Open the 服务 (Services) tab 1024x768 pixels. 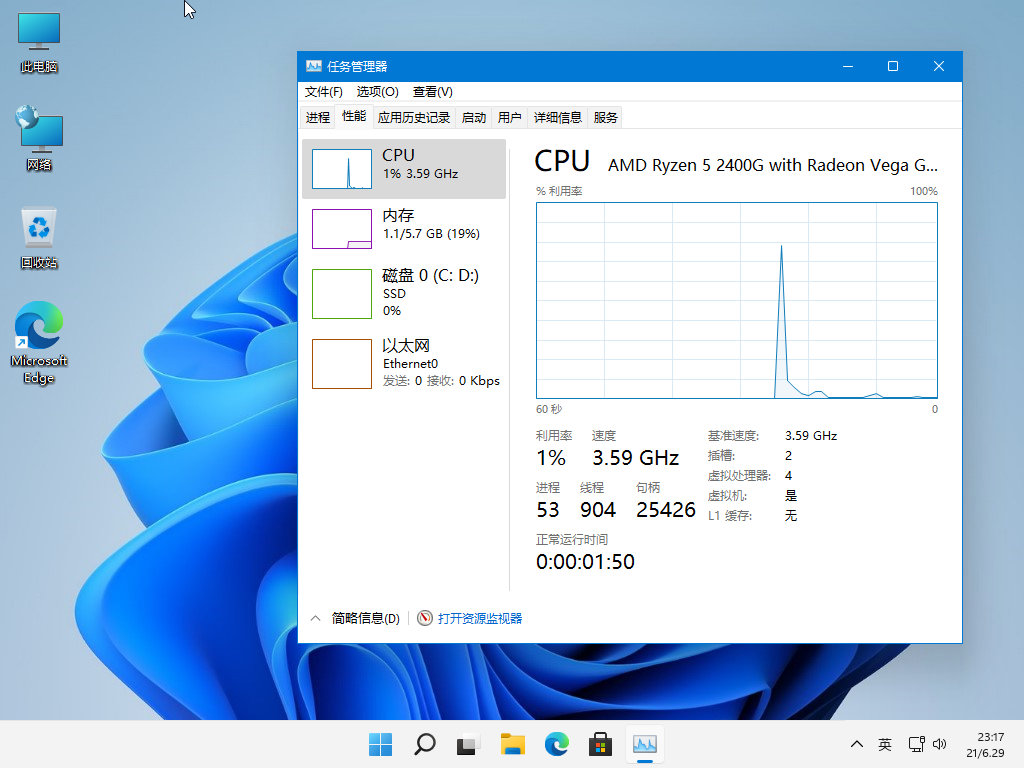pyautogui.click(x=604, y=116)
